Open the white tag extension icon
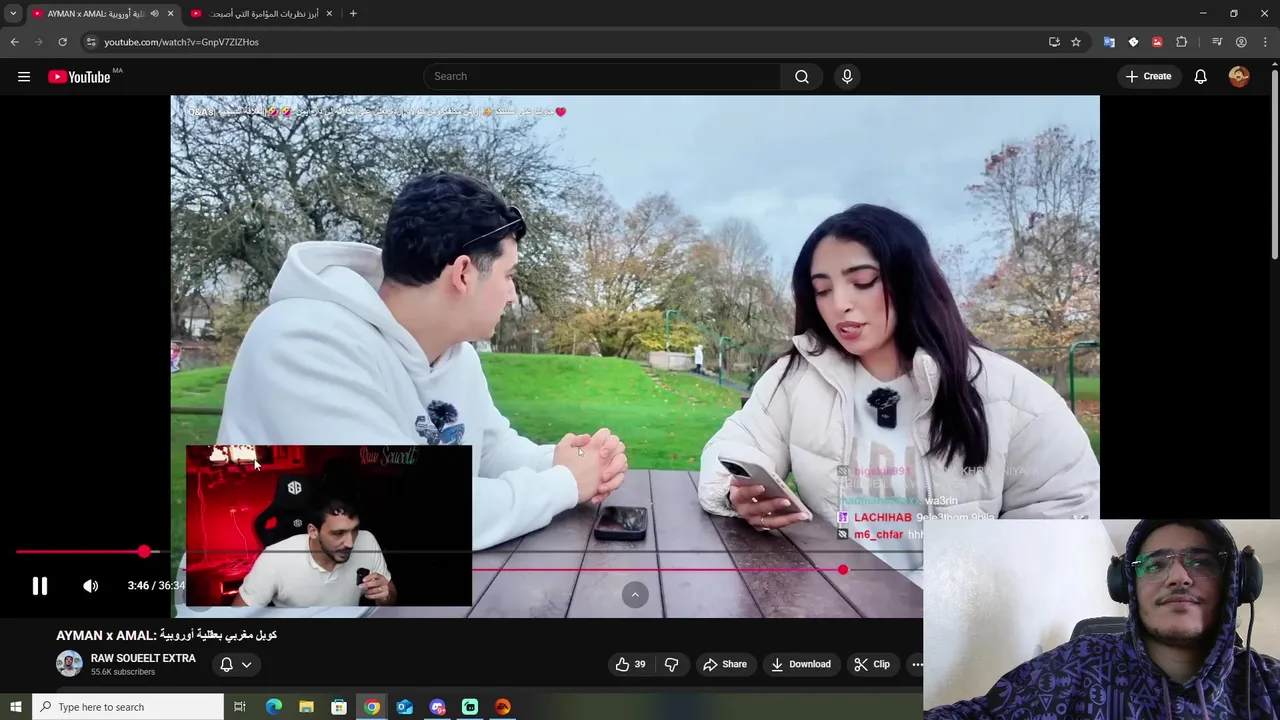Screen dimensions: 1280x720 (1133, 42)
